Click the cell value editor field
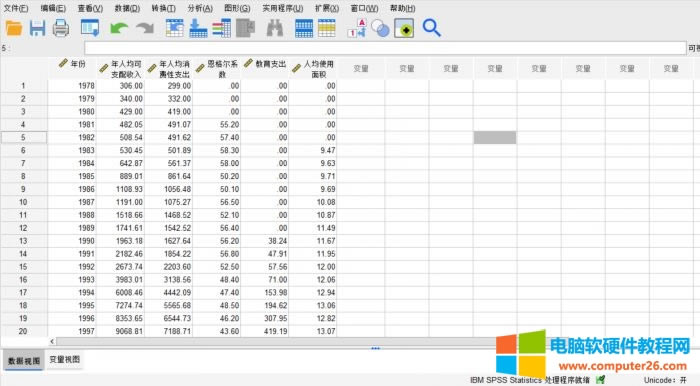 pyautogui.click(x=385, y=48)
